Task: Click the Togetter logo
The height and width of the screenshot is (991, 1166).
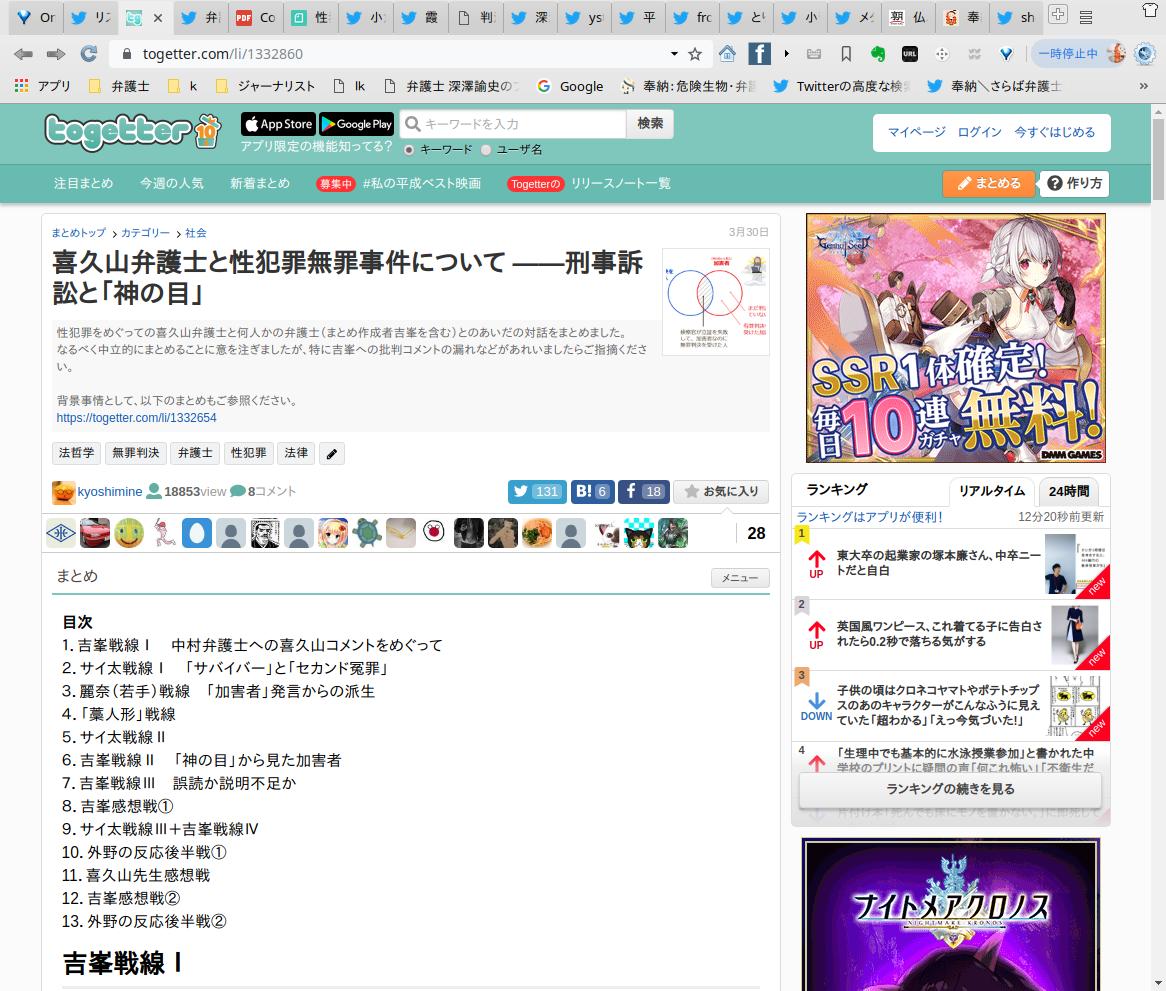Action: click(x=133, y=132)
